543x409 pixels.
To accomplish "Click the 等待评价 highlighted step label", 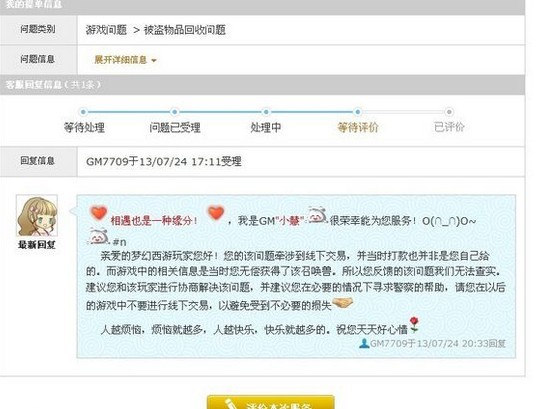I will pyautogui.click(x=358, y=127).
